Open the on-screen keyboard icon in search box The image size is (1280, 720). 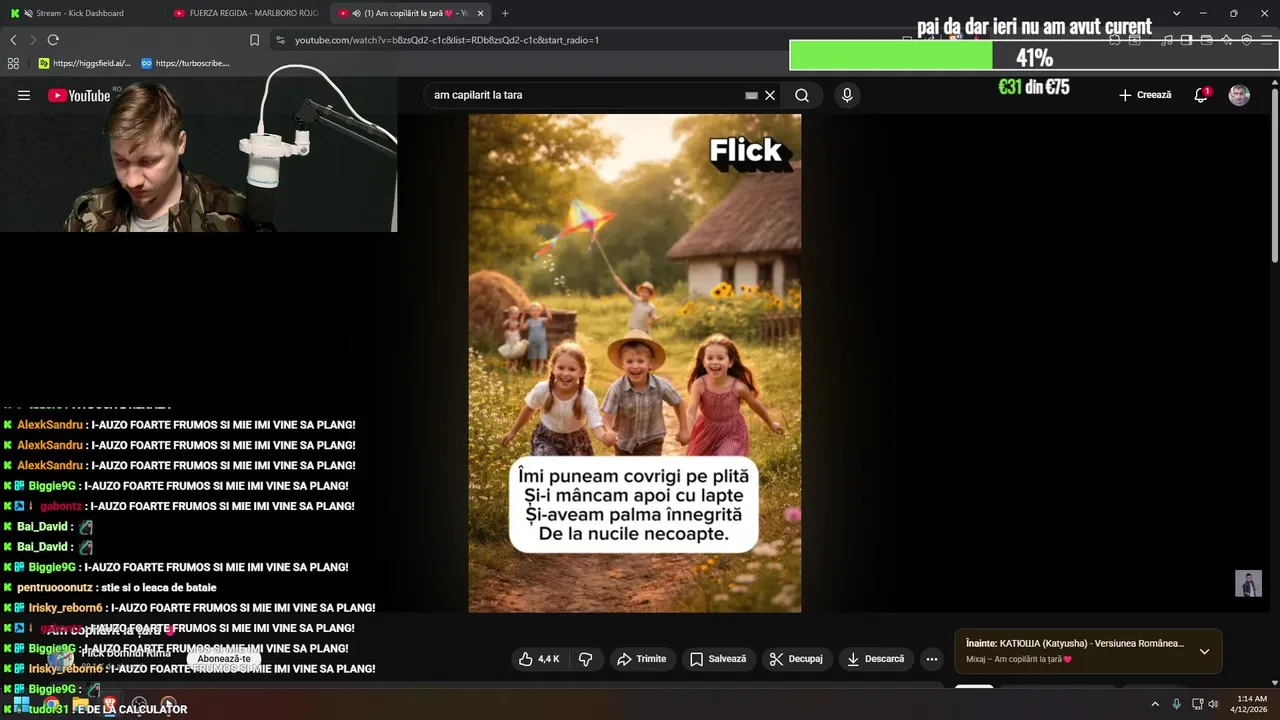(x=751, y=95)
